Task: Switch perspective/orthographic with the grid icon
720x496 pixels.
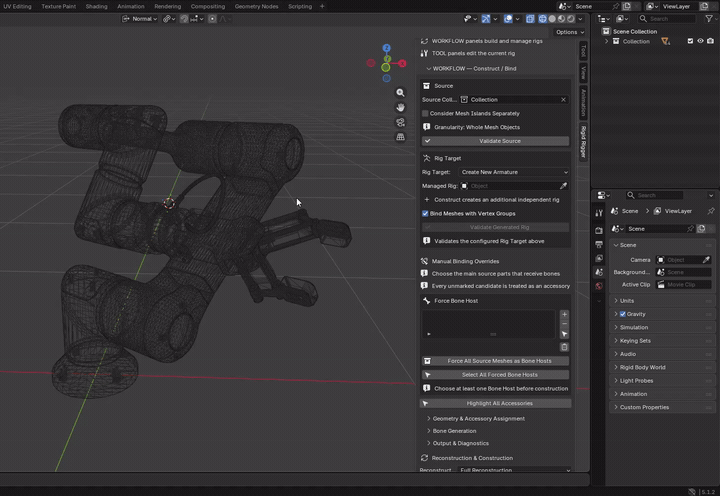Action: 400,137
